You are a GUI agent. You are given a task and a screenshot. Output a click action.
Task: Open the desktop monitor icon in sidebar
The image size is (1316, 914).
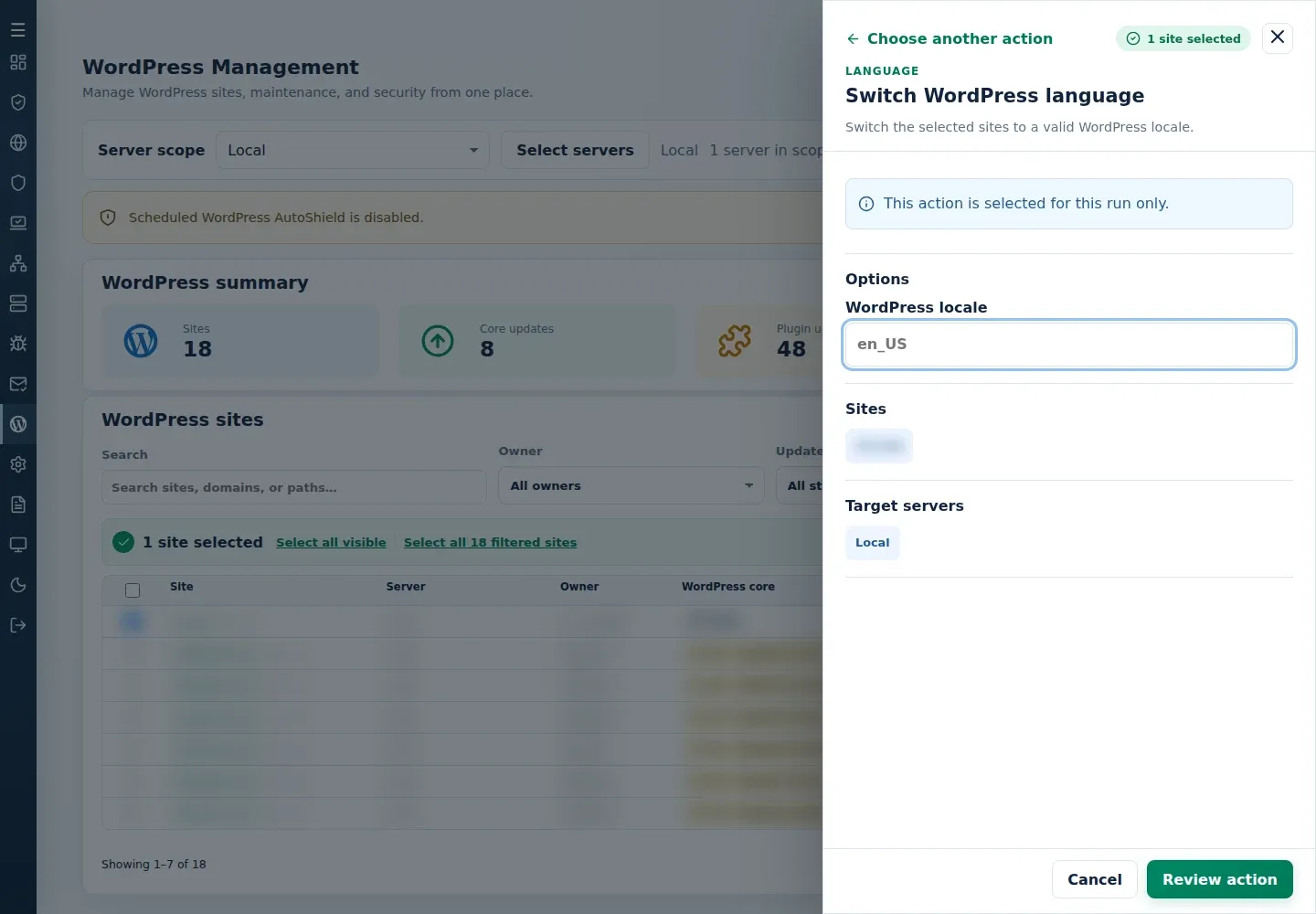click(18, 545)
